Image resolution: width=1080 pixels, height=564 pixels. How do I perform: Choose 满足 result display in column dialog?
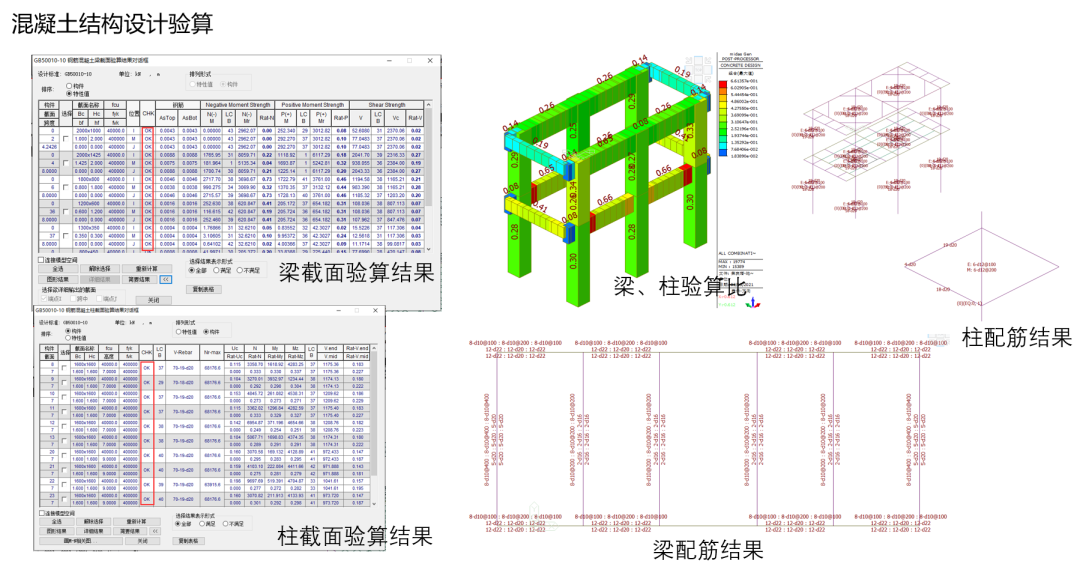click(x=202, y=523)
